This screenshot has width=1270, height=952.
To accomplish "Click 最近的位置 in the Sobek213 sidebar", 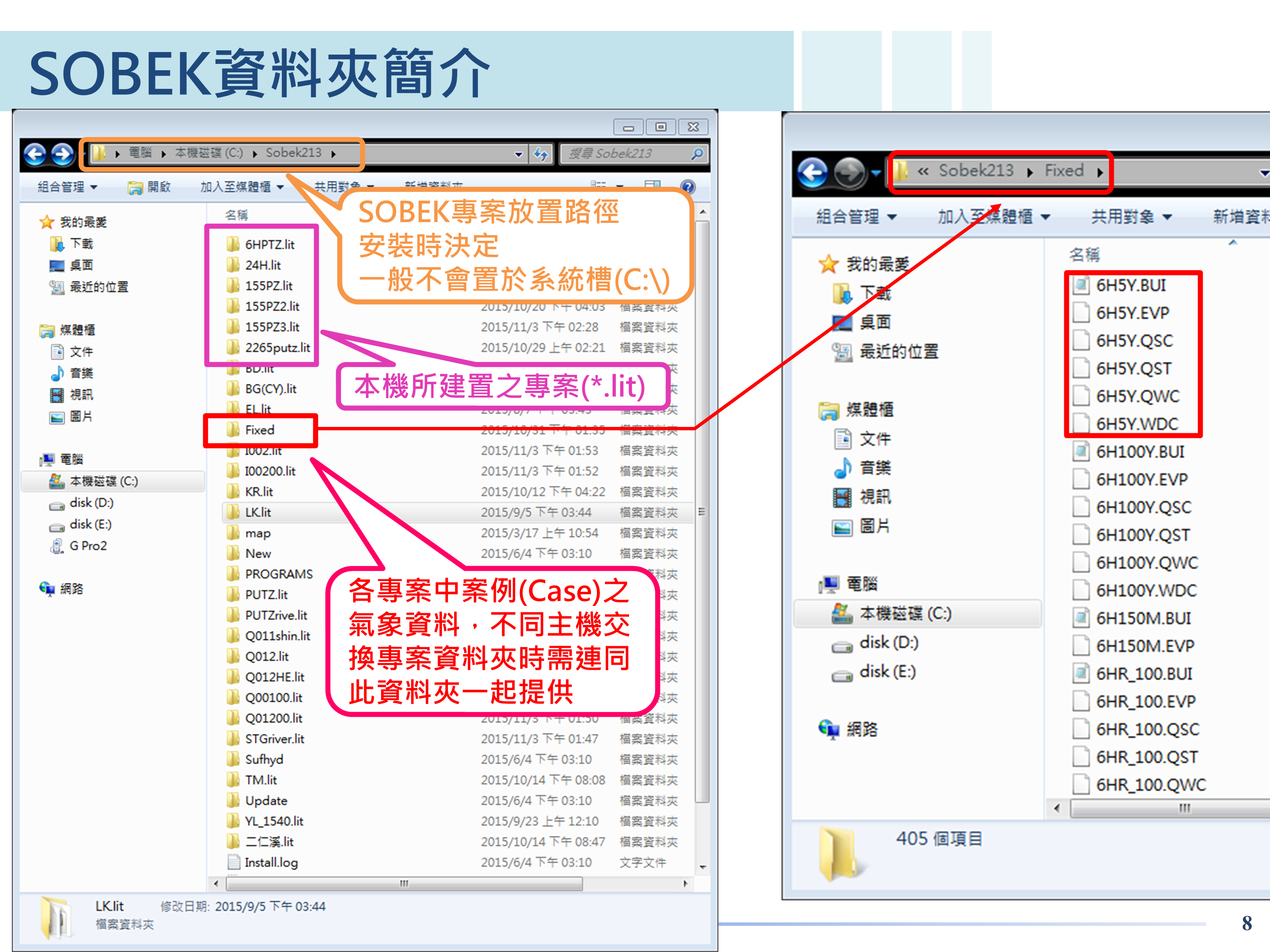I will 89,287.
